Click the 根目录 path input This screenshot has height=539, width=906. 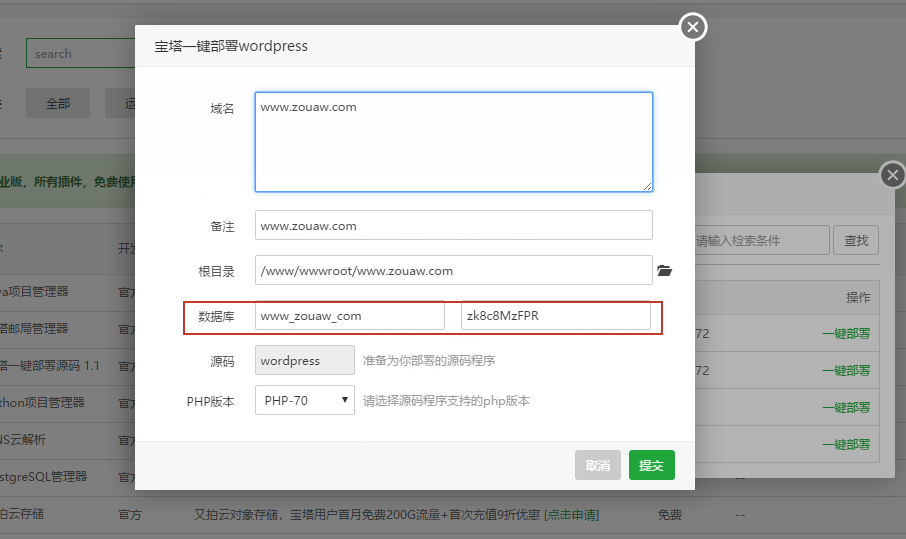pos(453,271)
